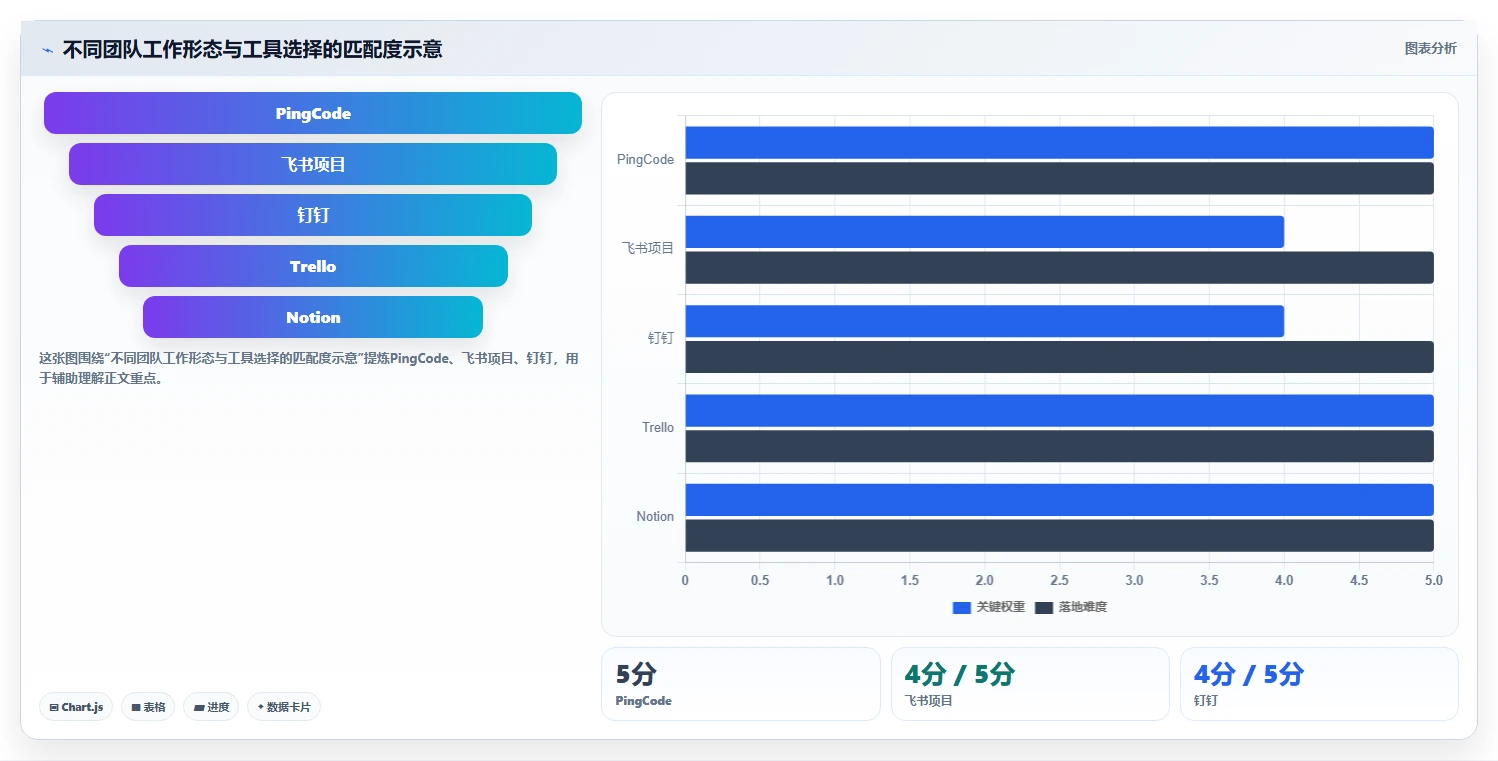Click the PingCode y-axis label in chart

click(x=645, y=160)
